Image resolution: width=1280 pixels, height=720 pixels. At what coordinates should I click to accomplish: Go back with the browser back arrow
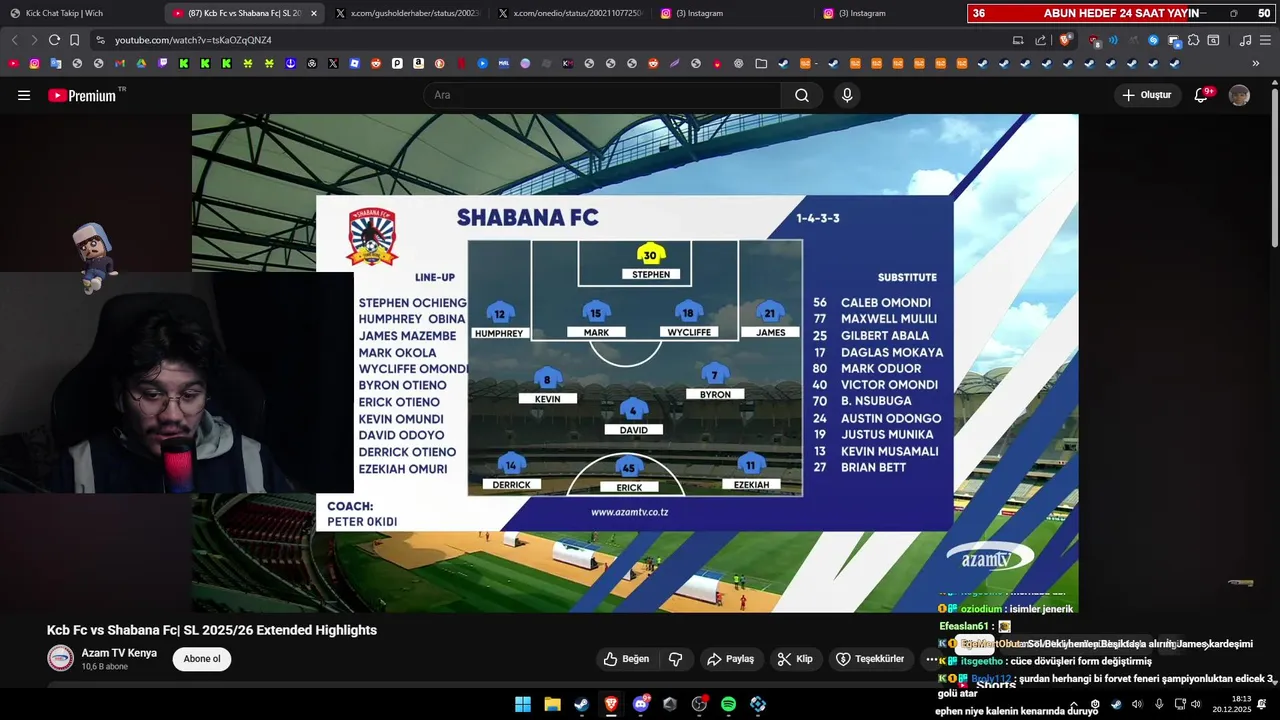(x=14, y=40)
